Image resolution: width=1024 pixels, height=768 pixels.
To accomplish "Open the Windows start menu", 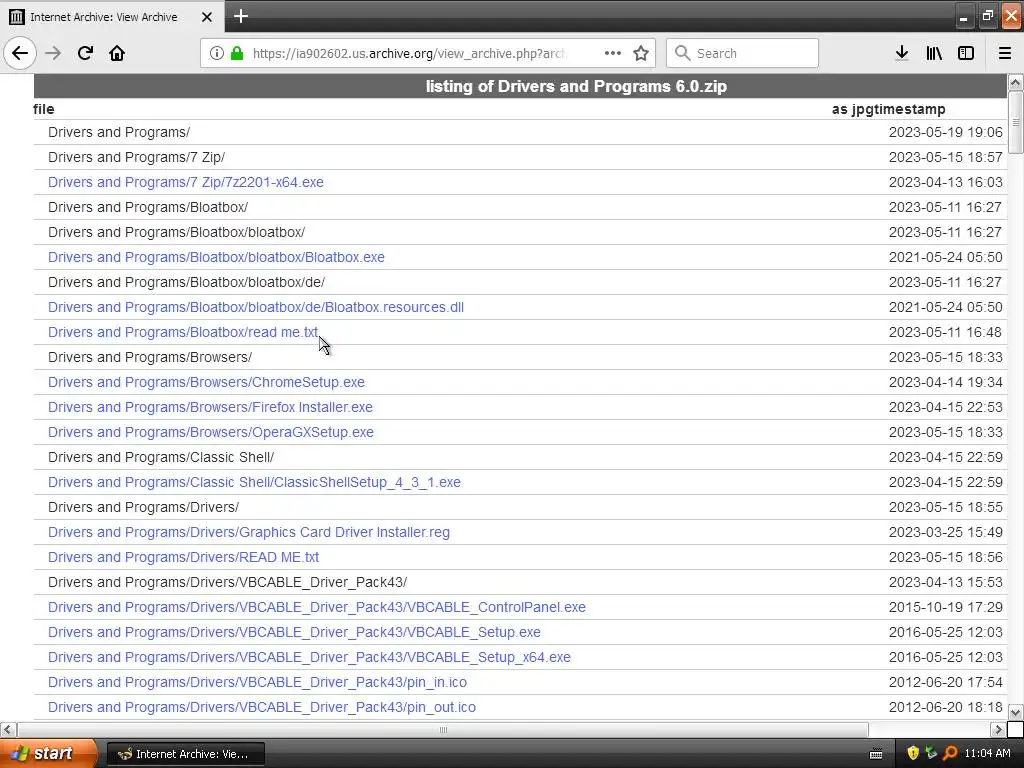I will pos(48,754).
